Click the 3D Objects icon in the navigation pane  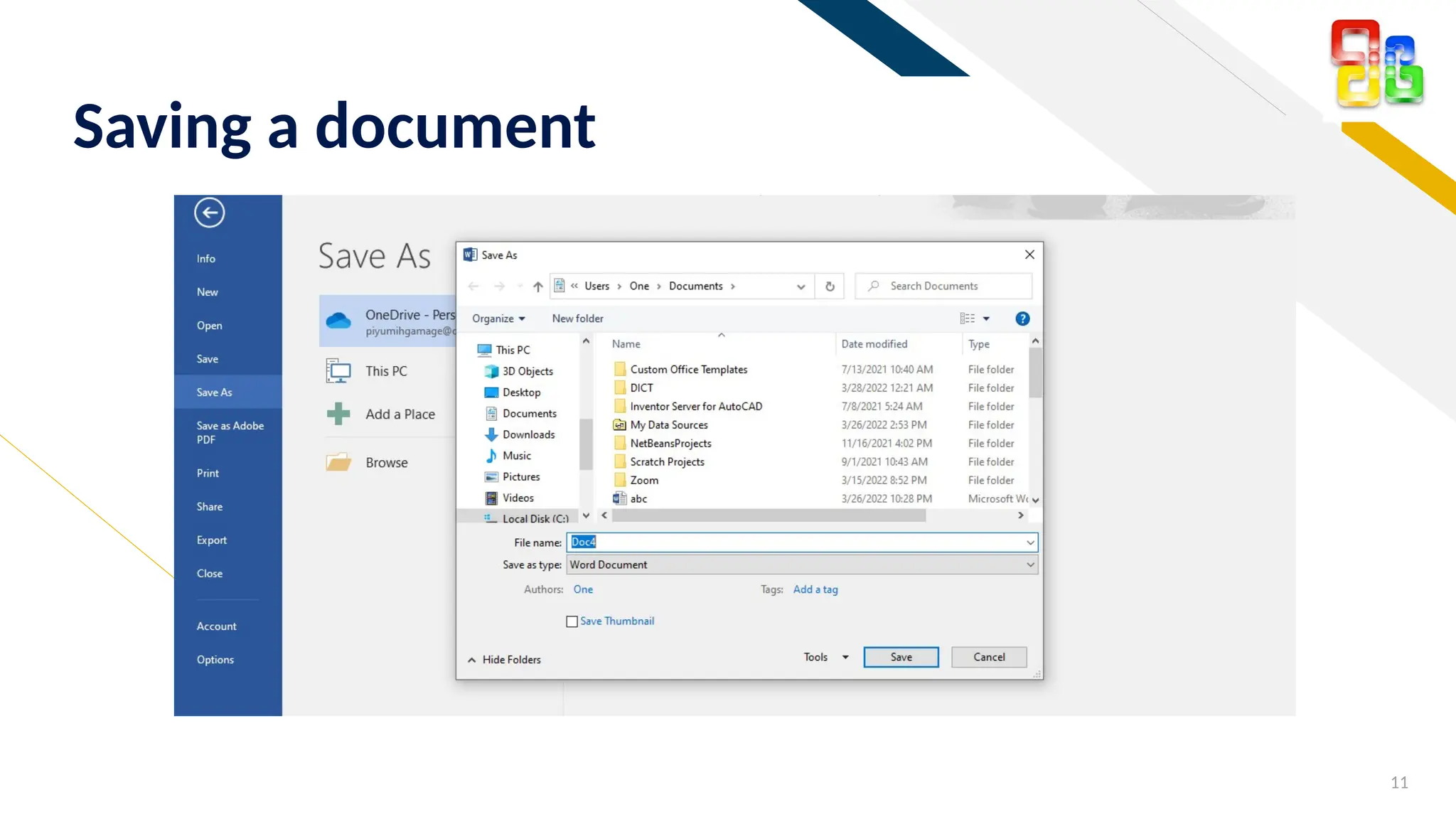click(x=491, y=371)
